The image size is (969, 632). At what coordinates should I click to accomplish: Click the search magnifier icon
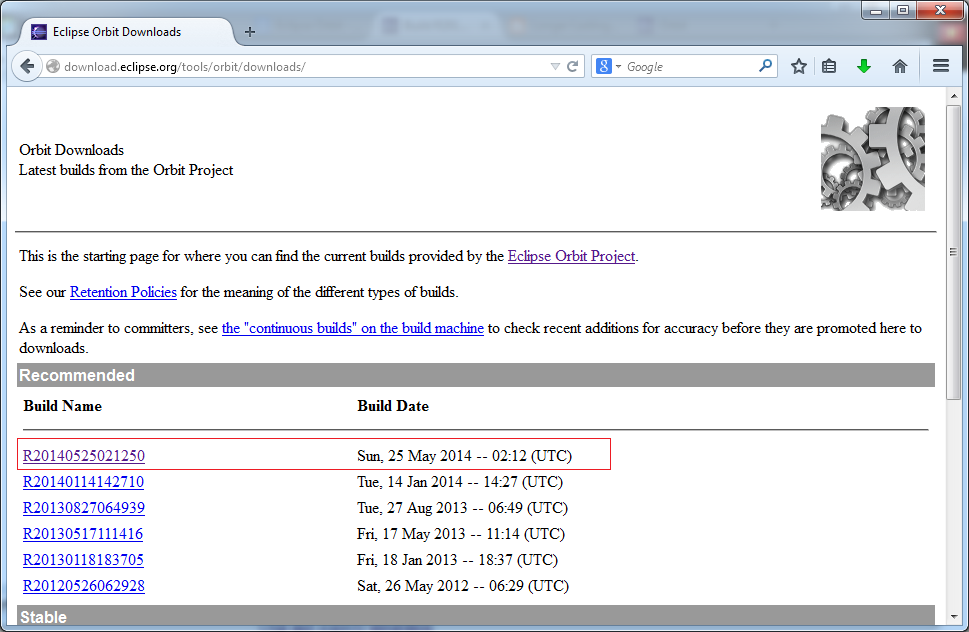pos(765,65)
